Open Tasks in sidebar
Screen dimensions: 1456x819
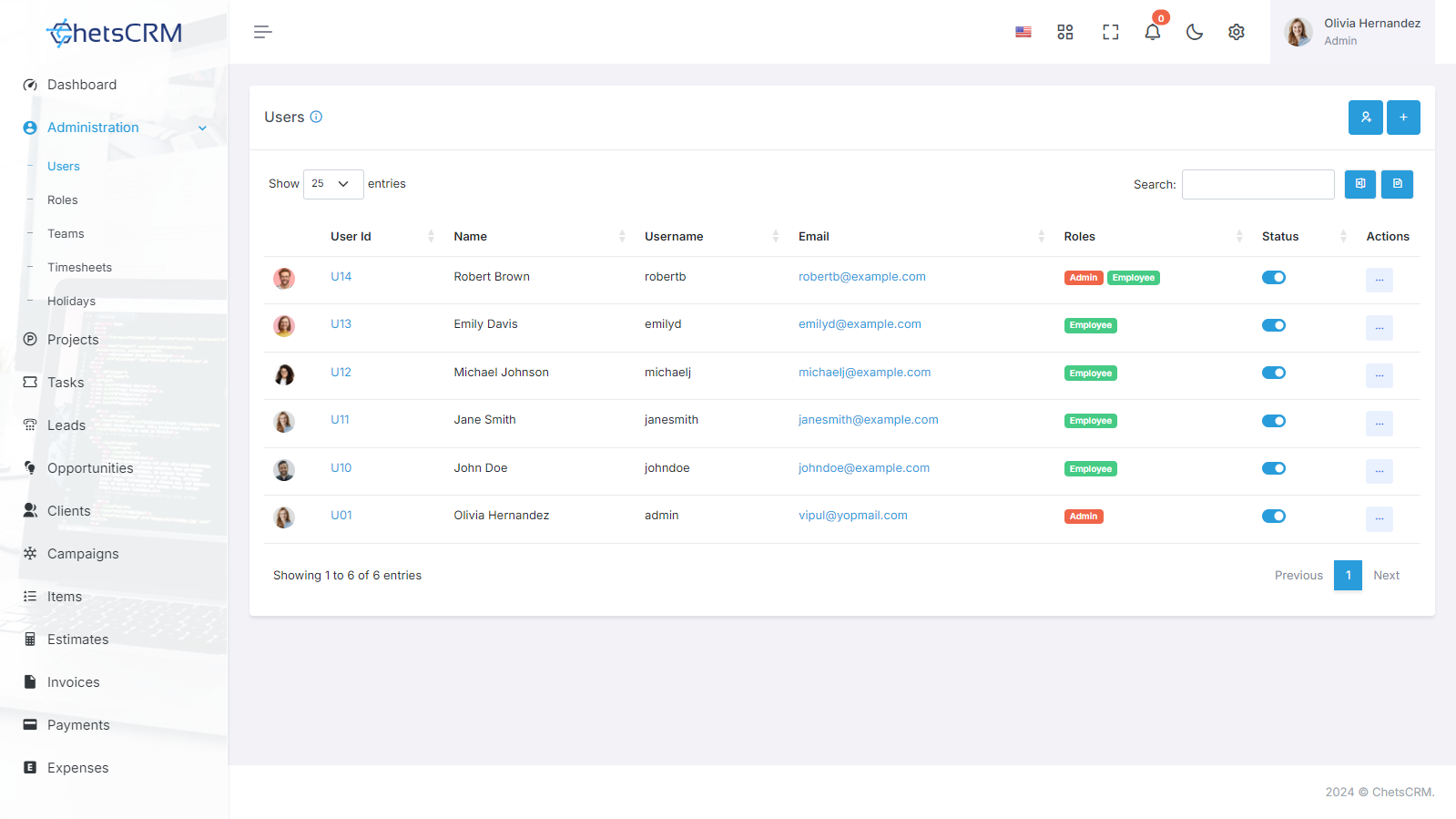[66, 383]
